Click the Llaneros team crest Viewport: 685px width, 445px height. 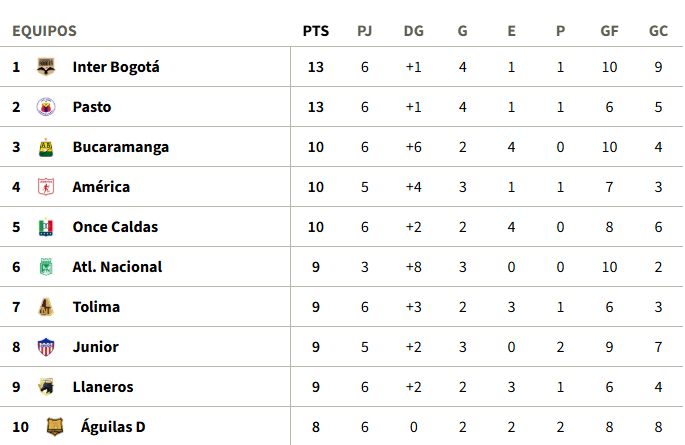[45, 387]
